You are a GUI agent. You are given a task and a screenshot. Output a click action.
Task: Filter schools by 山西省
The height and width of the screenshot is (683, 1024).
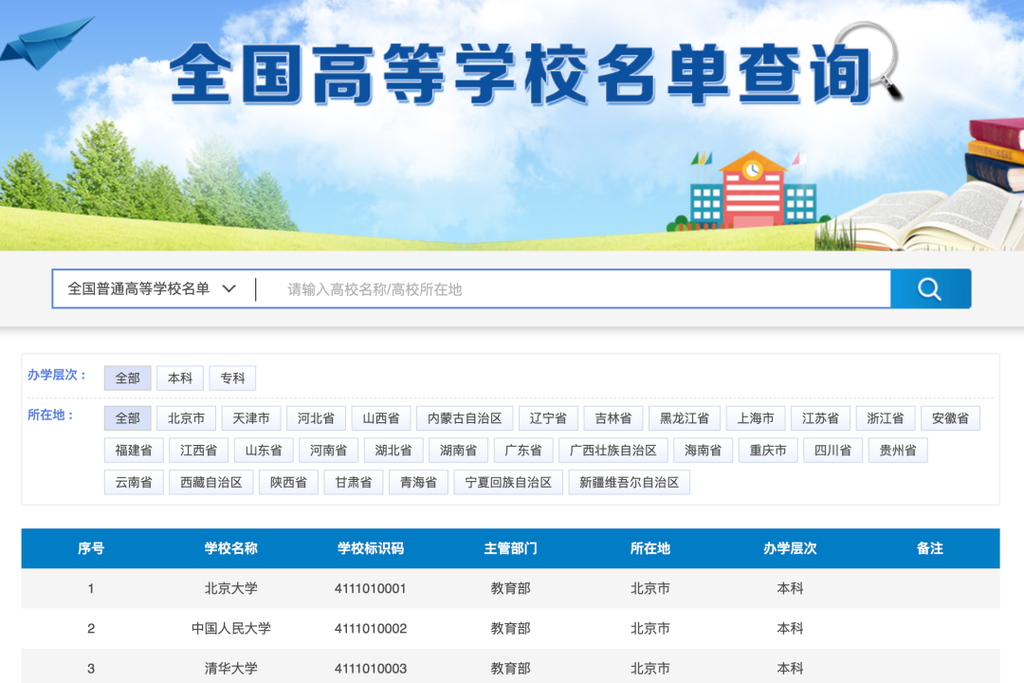[381, 418]
